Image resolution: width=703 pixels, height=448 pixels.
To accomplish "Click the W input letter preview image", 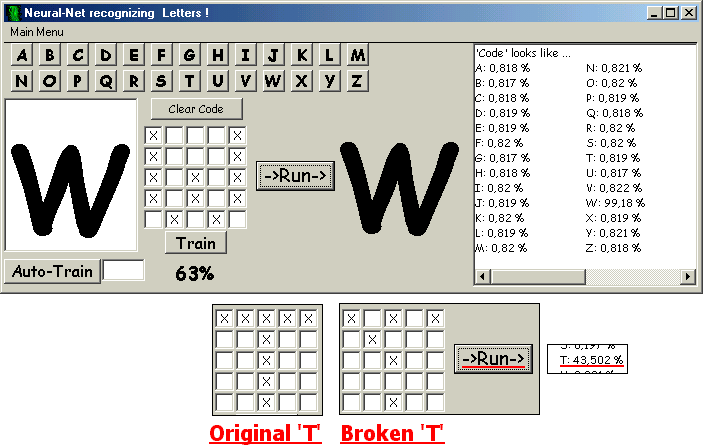I will pos(71,175).
